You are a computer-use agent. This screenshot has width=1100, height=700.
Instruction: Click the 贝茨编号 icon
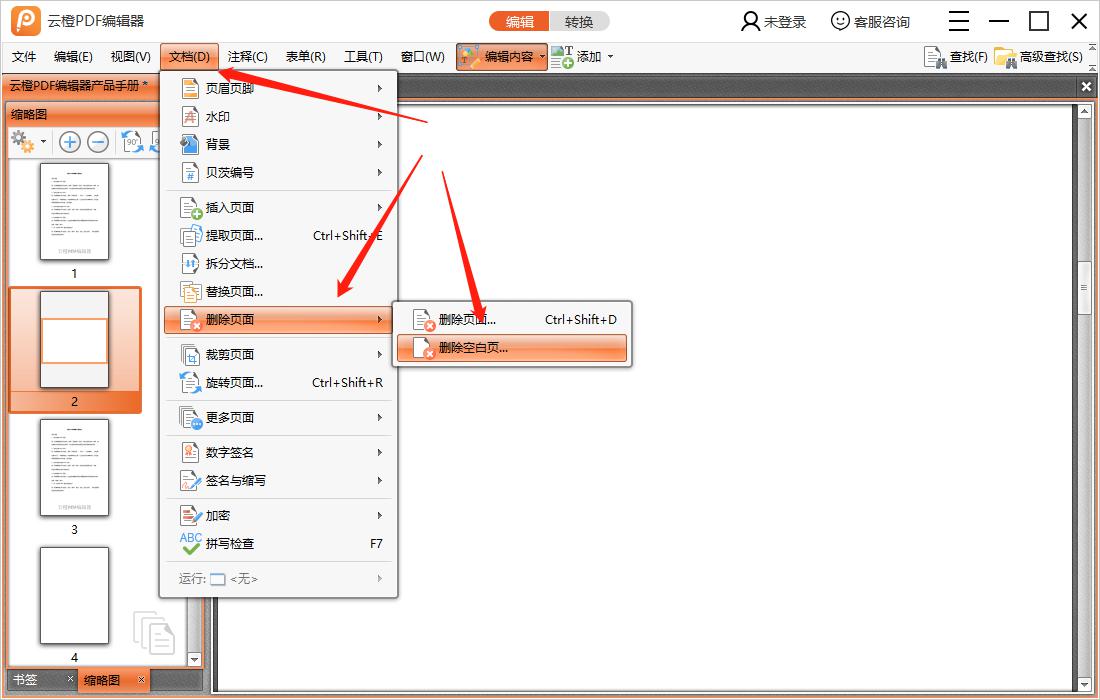coord(190,172)
